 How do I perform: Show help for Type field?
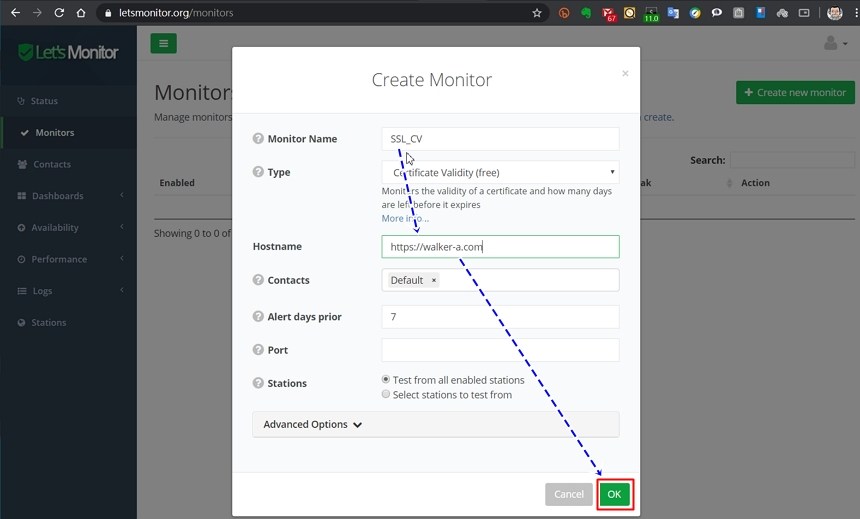point(258,172)
